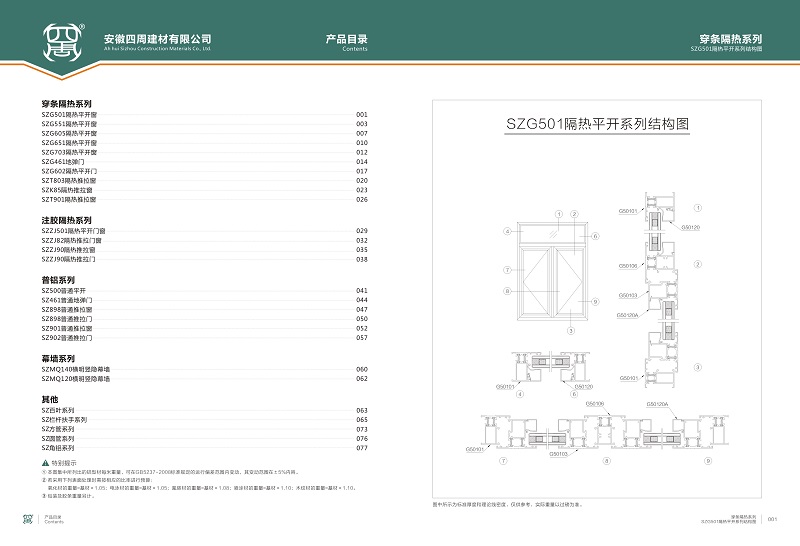Click the SZG501隔热平开系列结构图 diagram title

point(598,125)
